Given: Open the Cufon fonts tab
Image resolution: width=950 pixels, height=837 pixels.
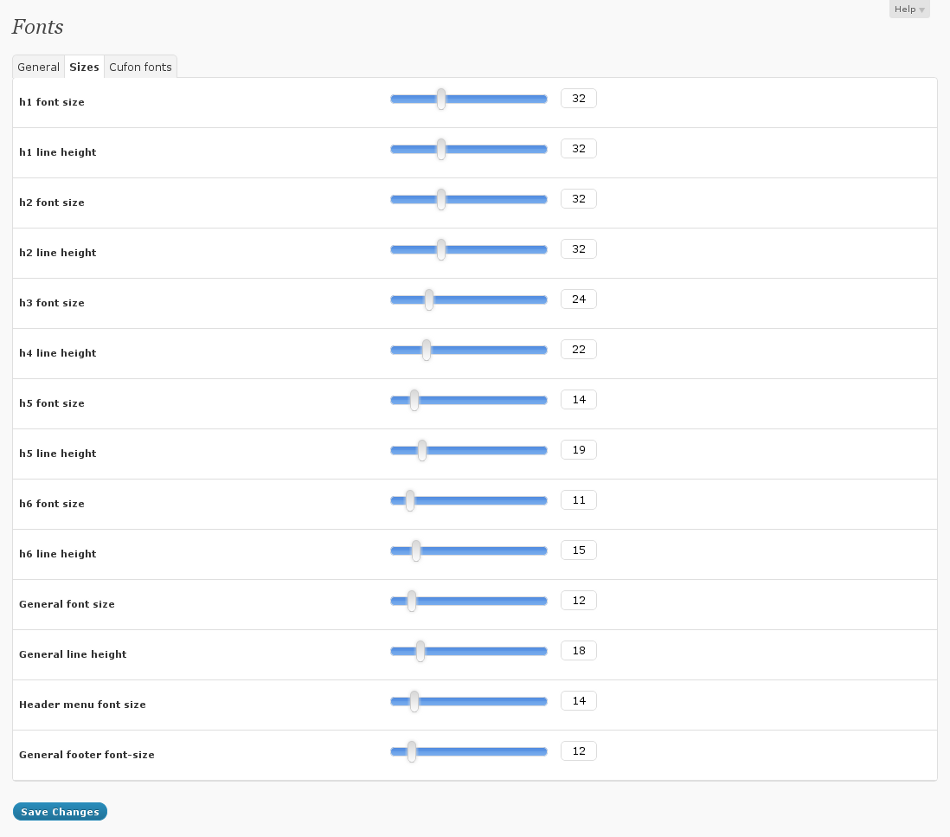Looking at the screenshot, I should (140, 67).
